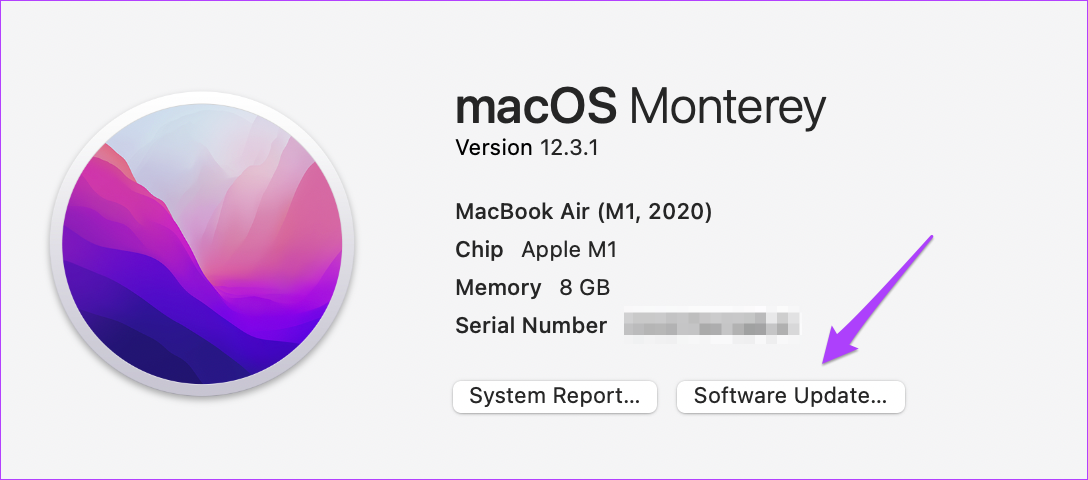1088x480 pixels.
Task: Click the "(M1, 2020)" model year text
Action: [x=655, y=213]
